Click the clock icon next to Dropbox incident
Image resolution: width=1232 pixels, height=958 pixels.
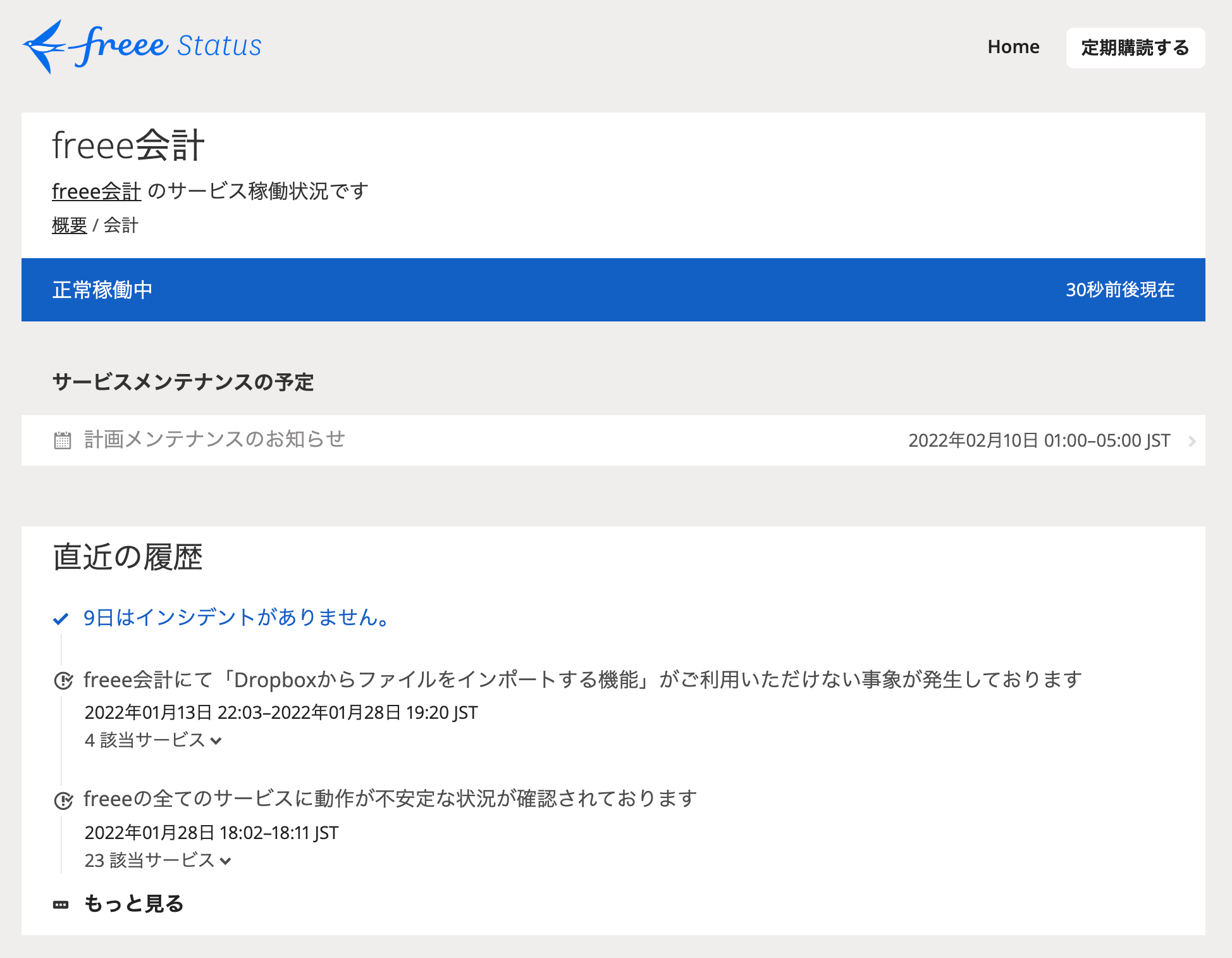click(63, 681)
